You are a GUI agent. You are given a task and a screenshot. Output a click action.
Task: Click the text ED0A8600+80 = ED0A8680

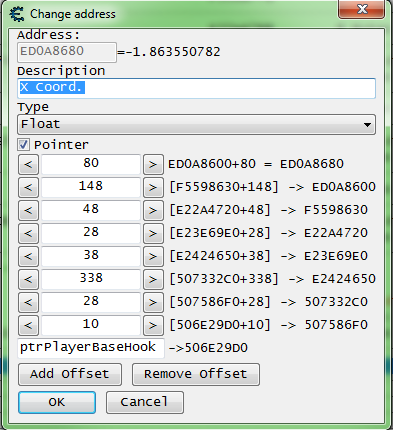(x=256, y=164)
